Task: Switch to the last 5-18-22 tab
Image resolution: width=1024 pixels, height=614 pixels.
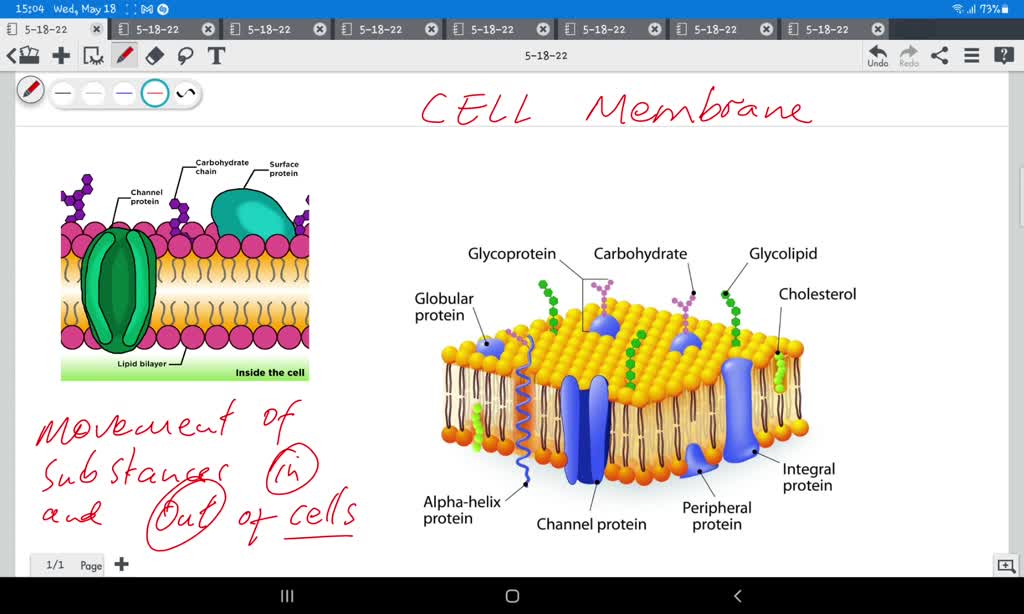Action: 830,29
